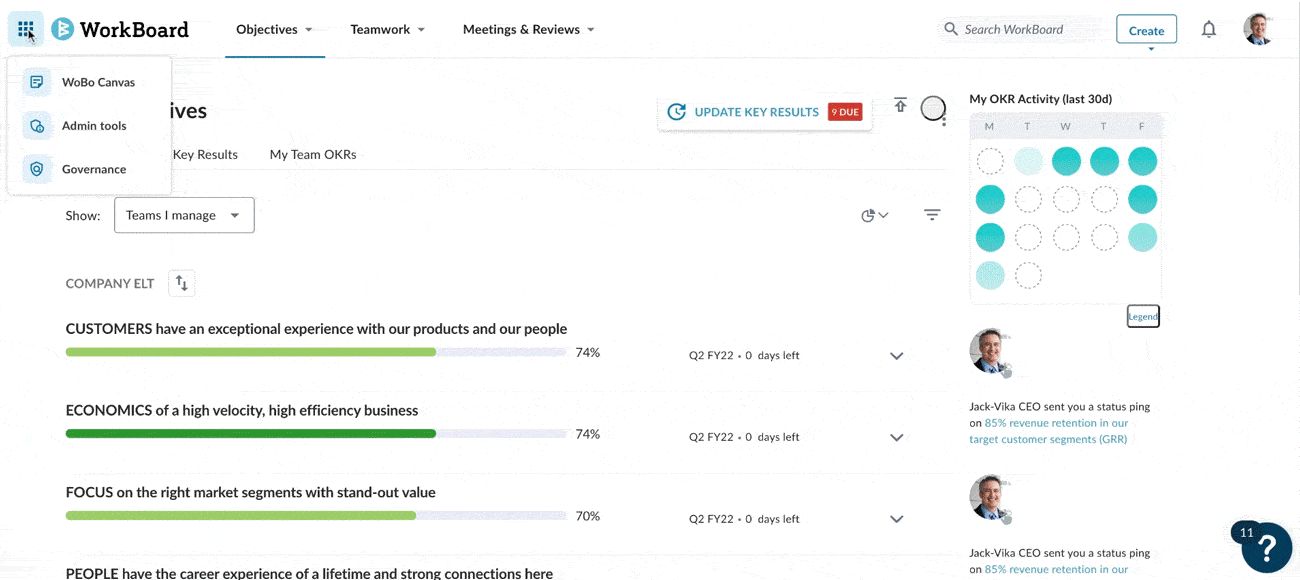The width and height of the screenshot is (1300, 580).
Task: Switch to the My Team OKRs tab
Action: (x=313, y=155)
